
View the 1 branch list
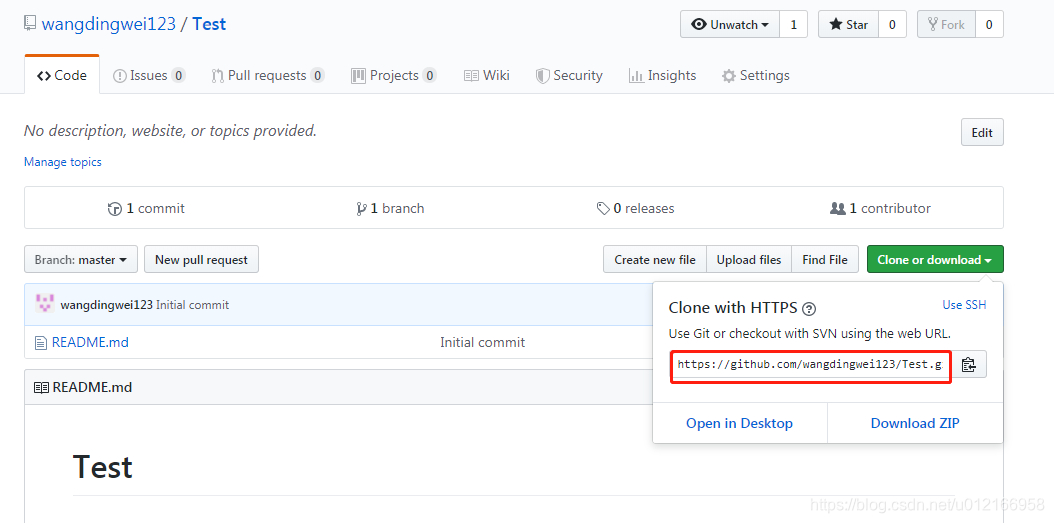(391, 208)
